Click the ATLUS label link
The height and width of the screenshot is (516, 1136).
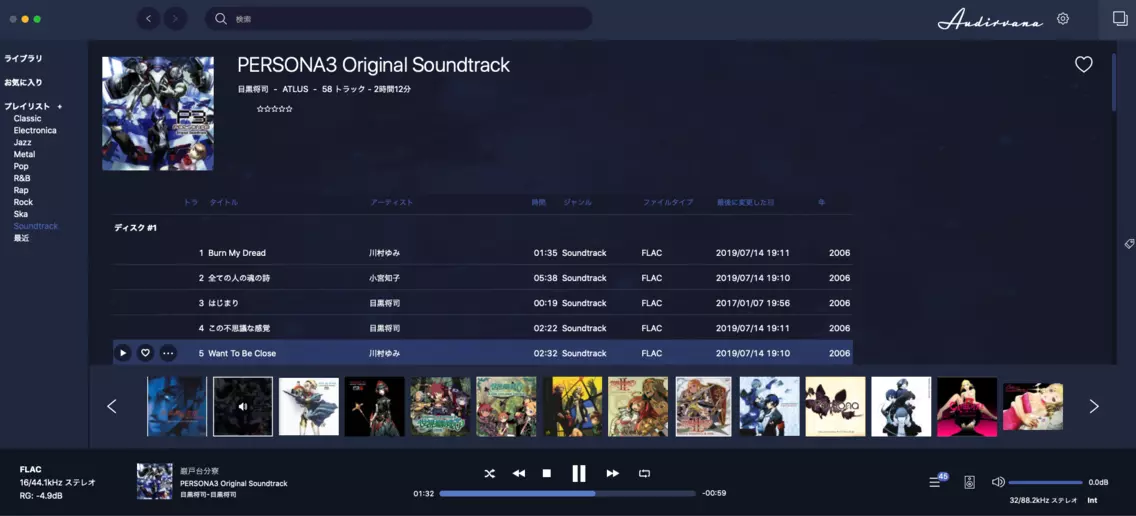tap(295, 89)
